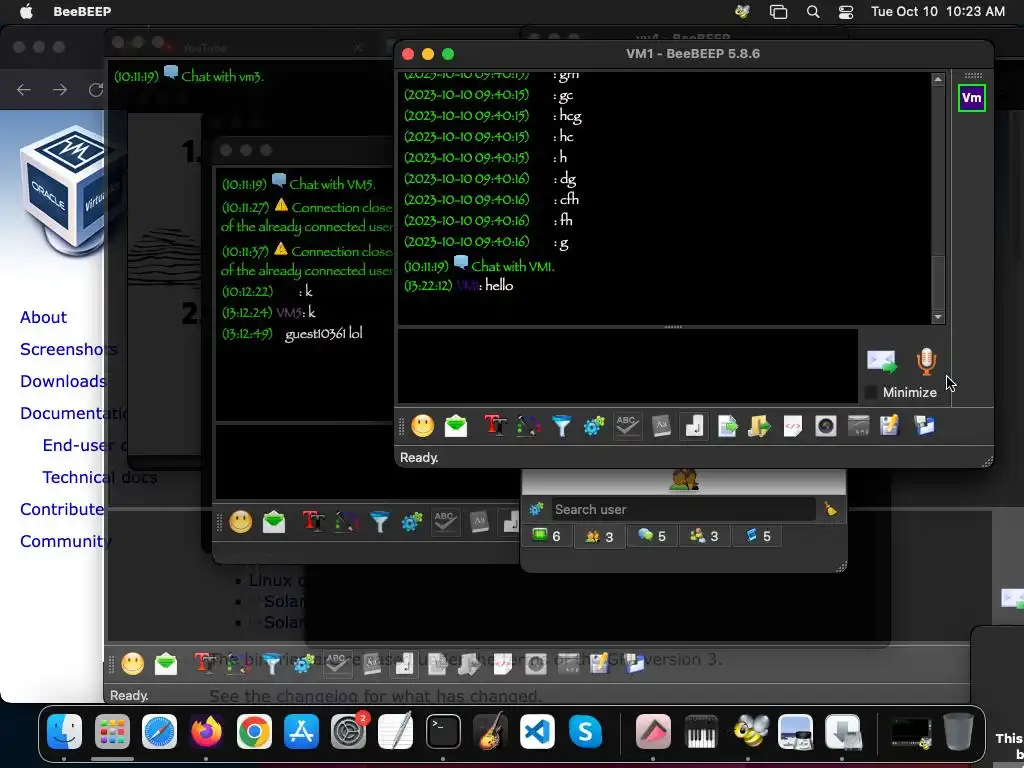The image size is (1024, 768).
Task: Click green envelope in bottom vm3 window toolbar
Action: (166, 664)
